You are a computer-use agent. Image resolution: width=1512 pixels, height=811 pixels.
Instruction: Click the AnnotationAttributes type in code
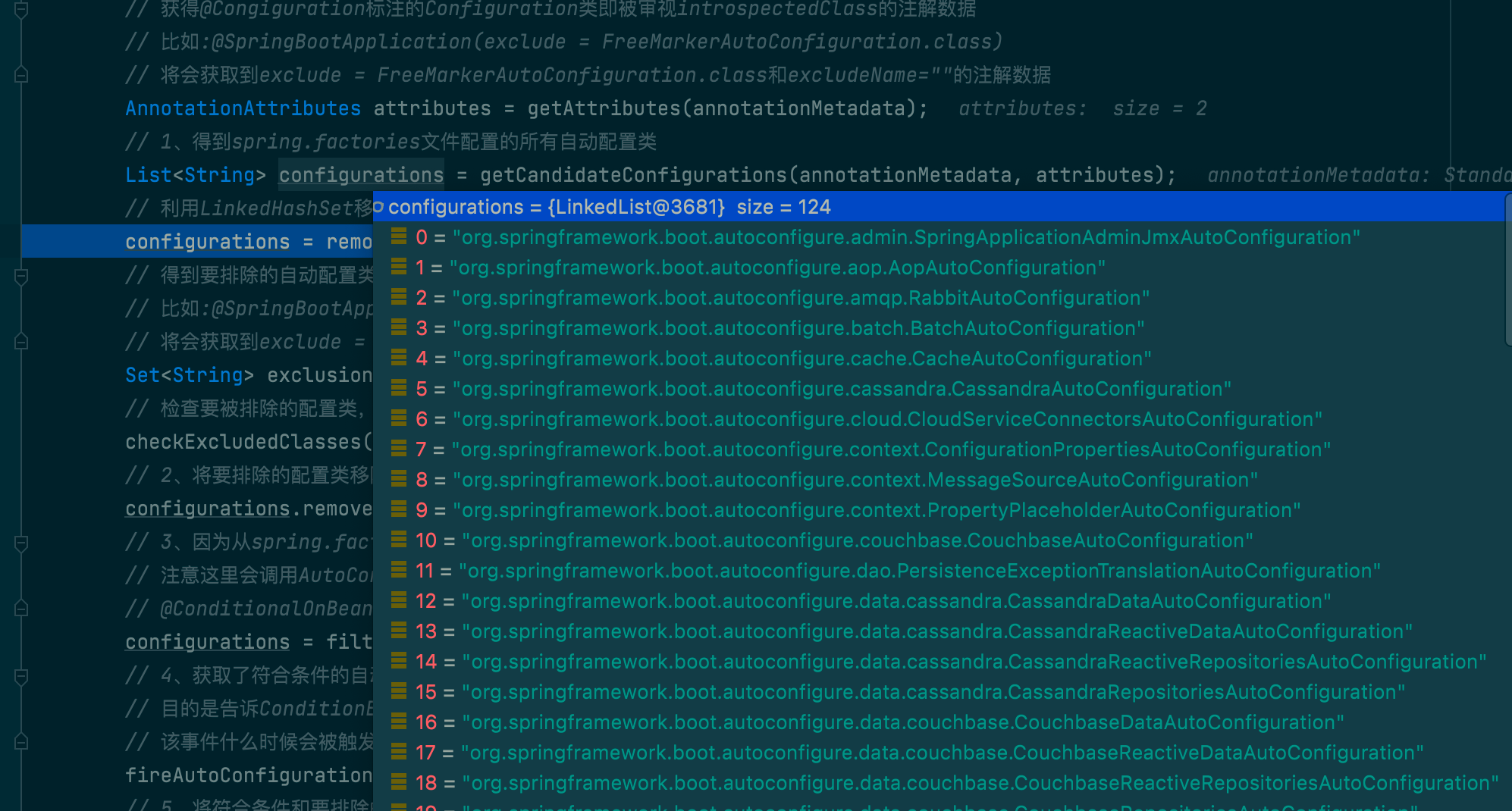[243, 108]
